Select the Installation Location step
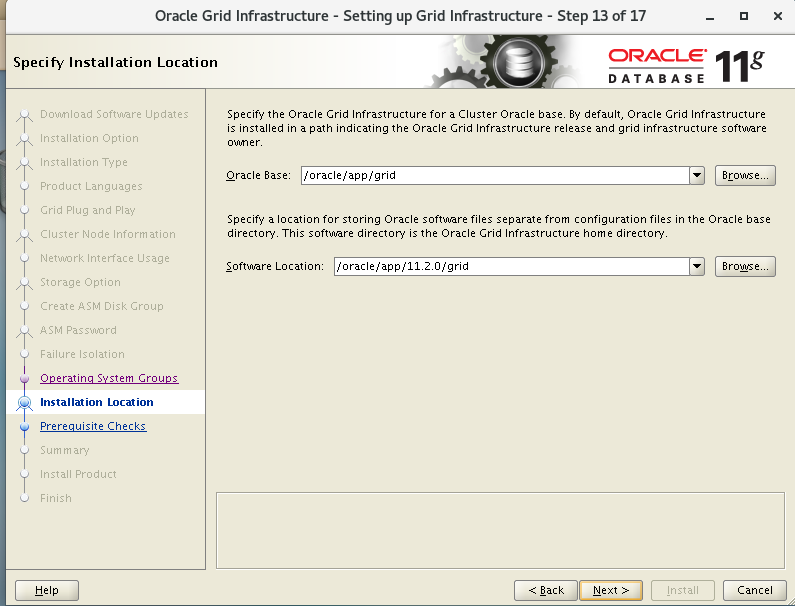 (97, 402)
